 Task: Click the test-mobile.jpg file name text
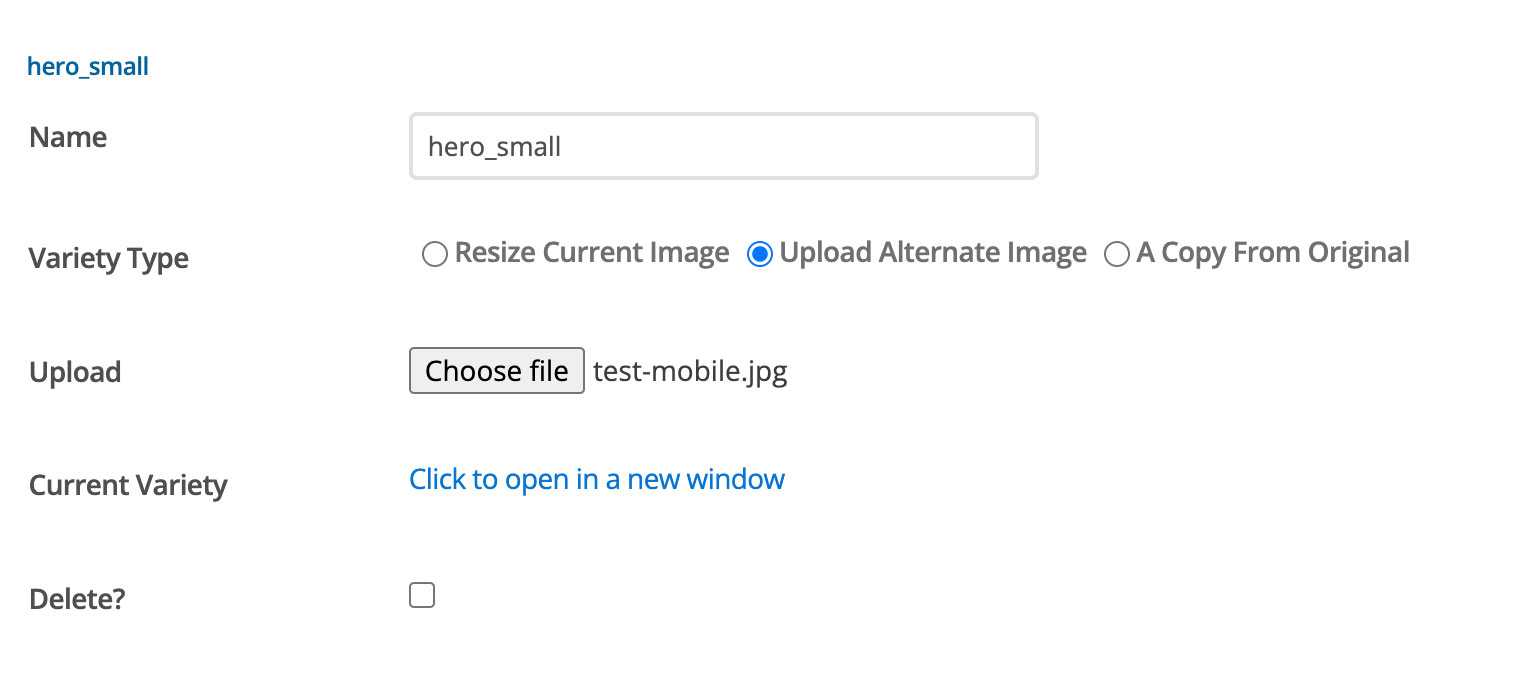click(x=690, y=372)
